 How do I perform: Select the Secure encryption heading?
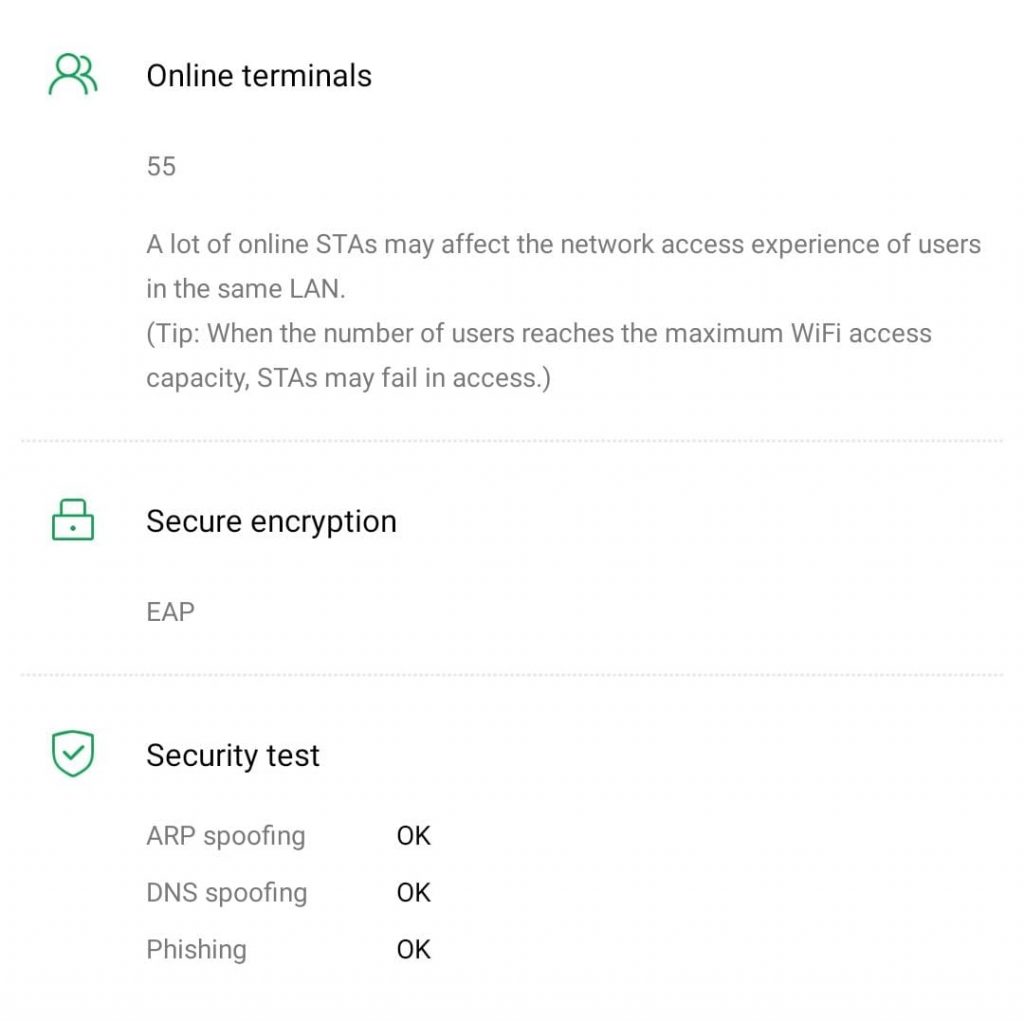click(271, 521)
